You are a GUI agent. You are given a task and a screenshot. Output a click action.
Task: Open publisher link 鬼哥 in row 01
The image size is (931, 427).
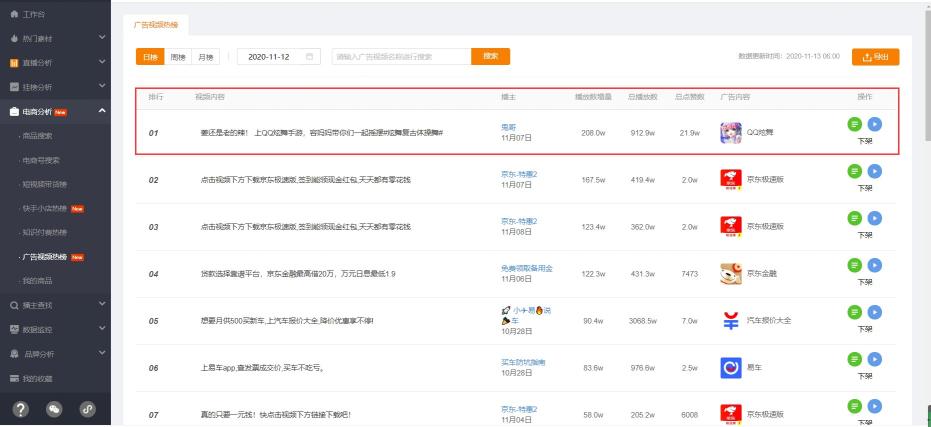pyautogui.click(x=509, y=126)
